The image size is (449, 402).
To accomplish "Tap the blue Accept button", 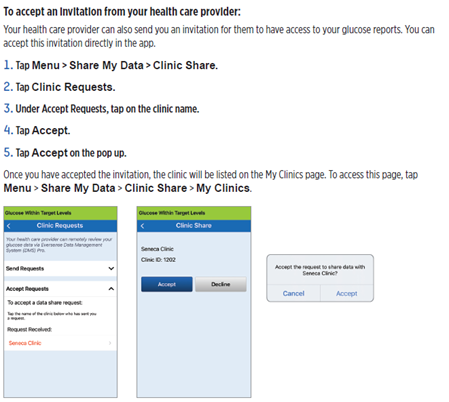I will coord(167,284).
